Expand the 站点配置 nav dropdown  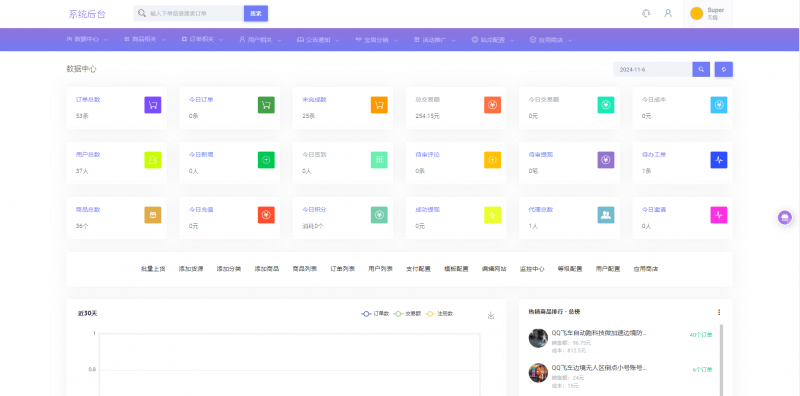point(493,39)
